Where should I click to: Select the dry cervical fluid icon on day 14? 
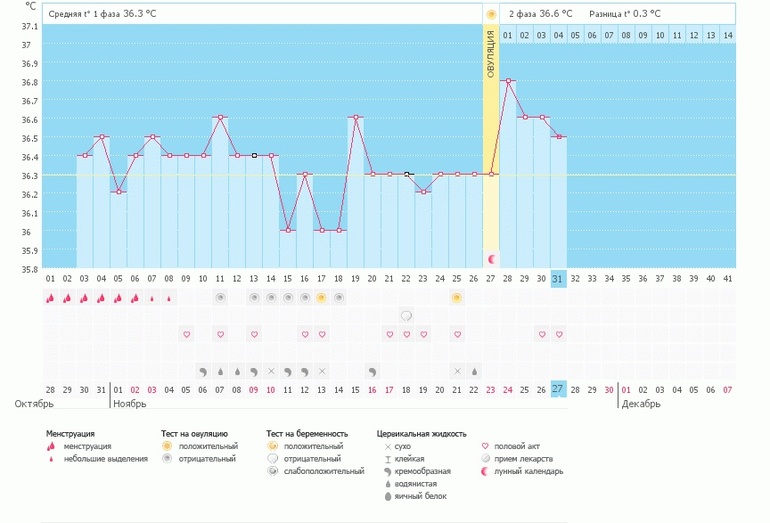271,371
